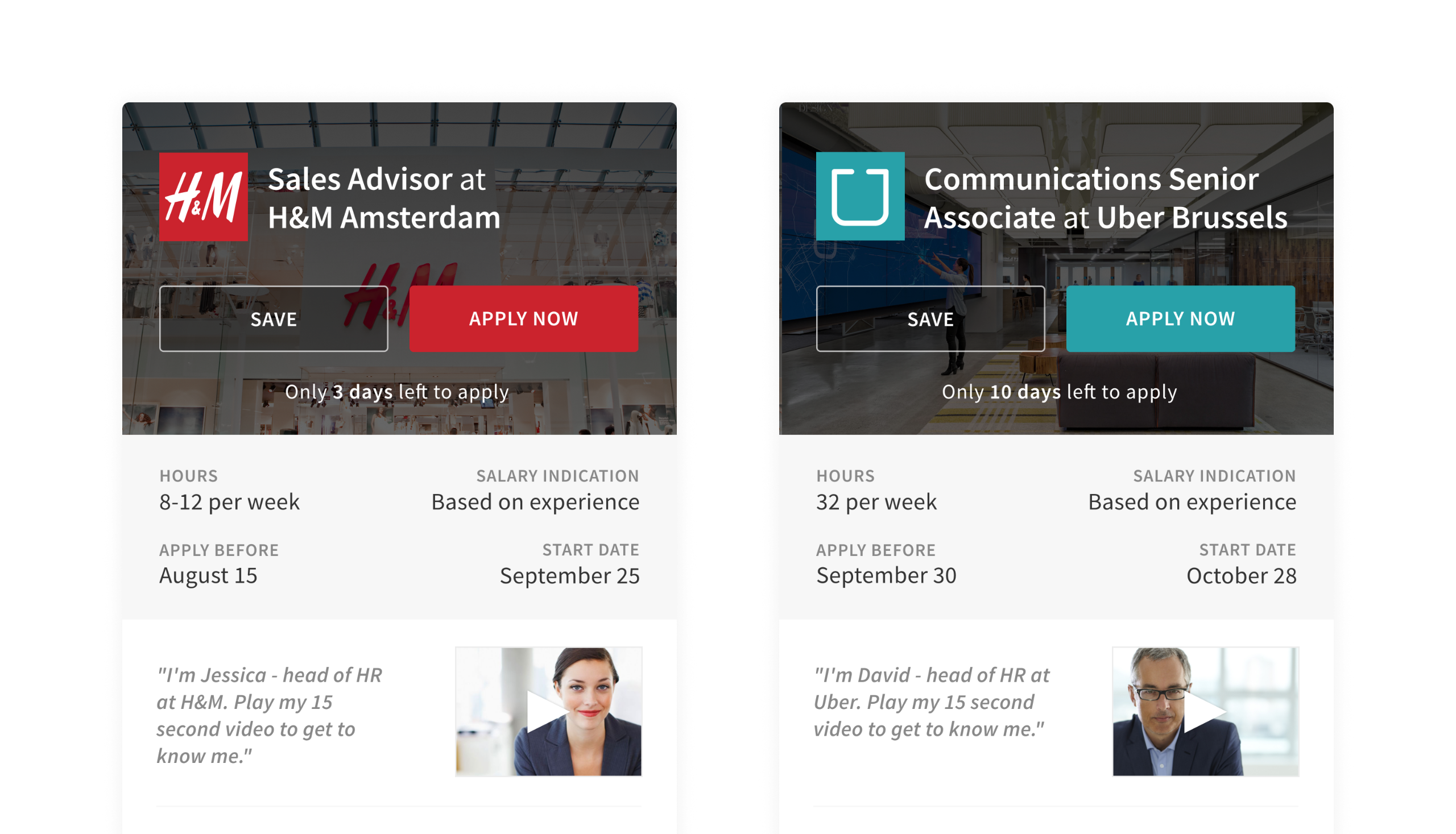Click the red H&M logo icon
Screen dimensions: 1456x834
pos(204,197)
